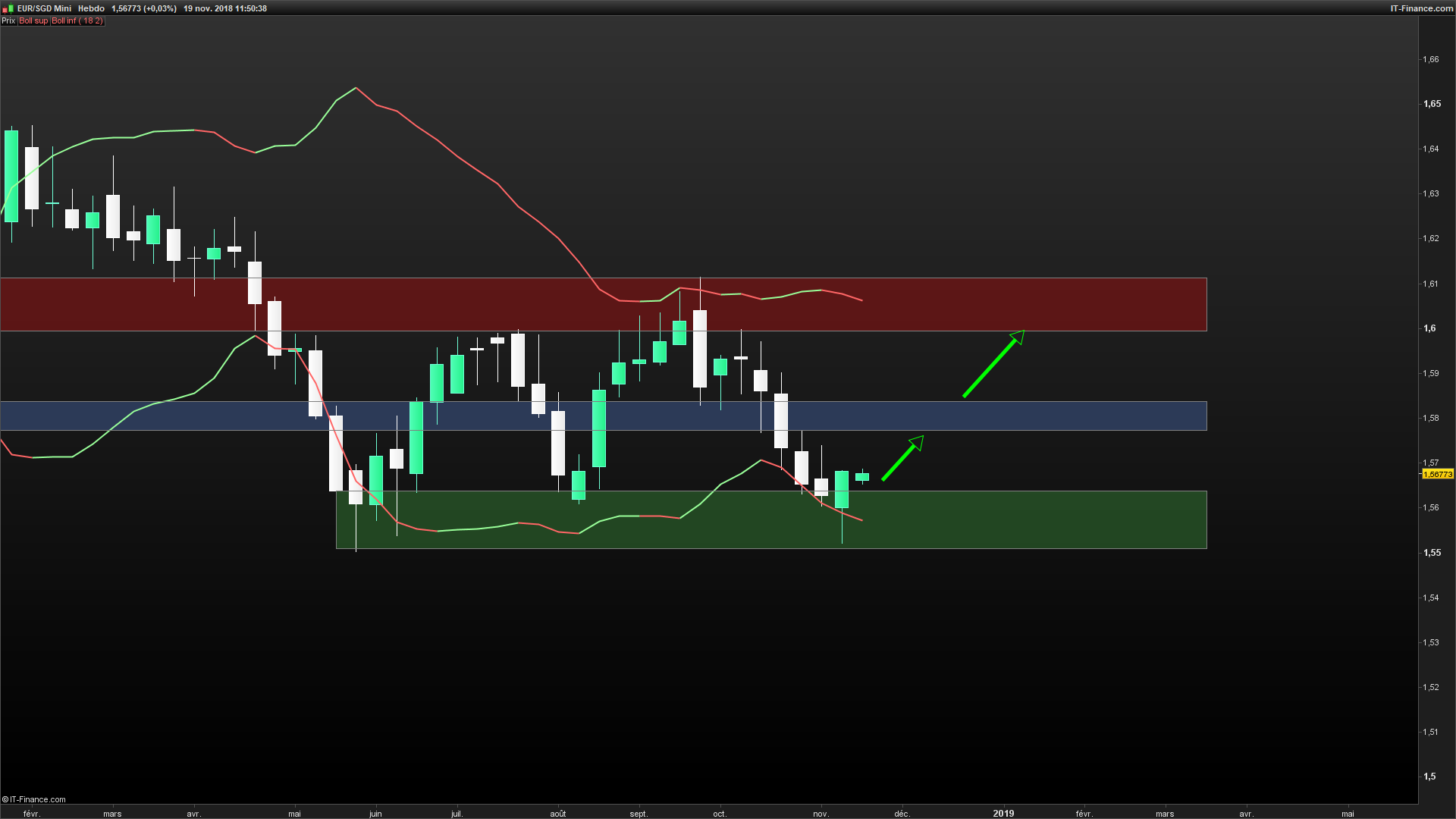Screen dimensions: 1456x819
Task: Open the Boll inf (18 2) indicator settings
Action: 77,21
